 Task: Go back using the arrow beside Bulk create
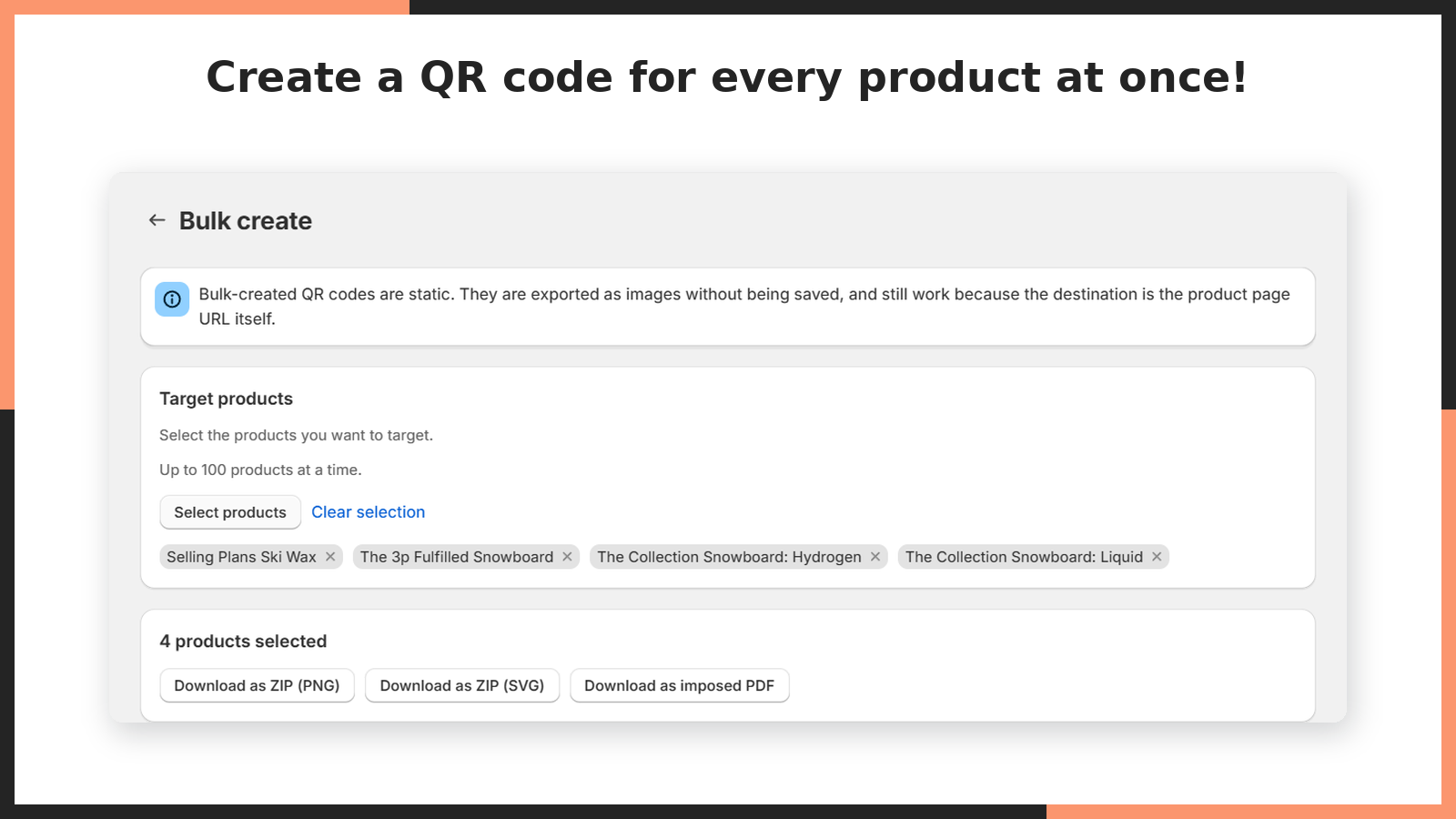[157, 220]
